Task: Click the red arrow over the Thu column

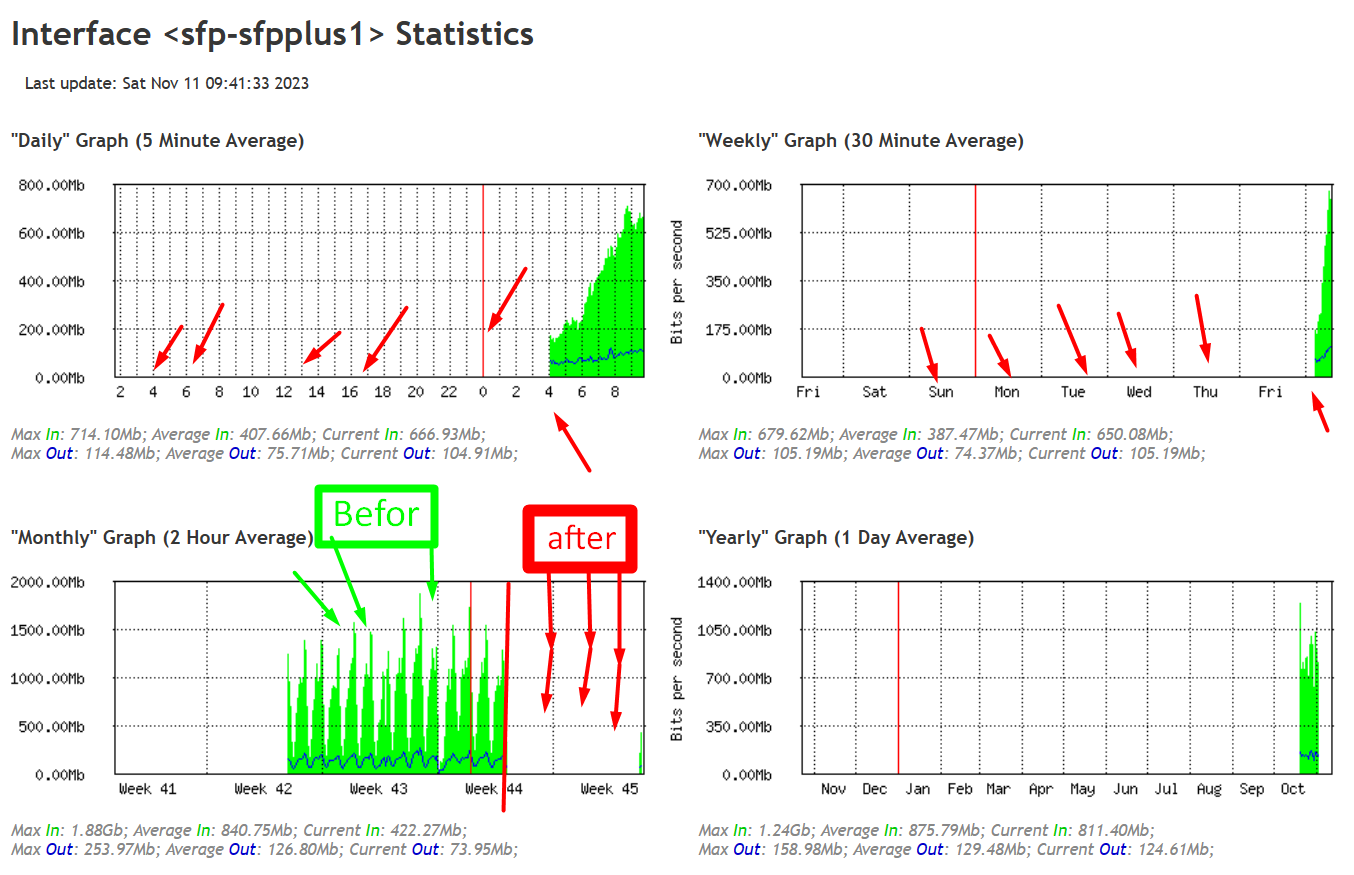Action: coord(1203,328)
